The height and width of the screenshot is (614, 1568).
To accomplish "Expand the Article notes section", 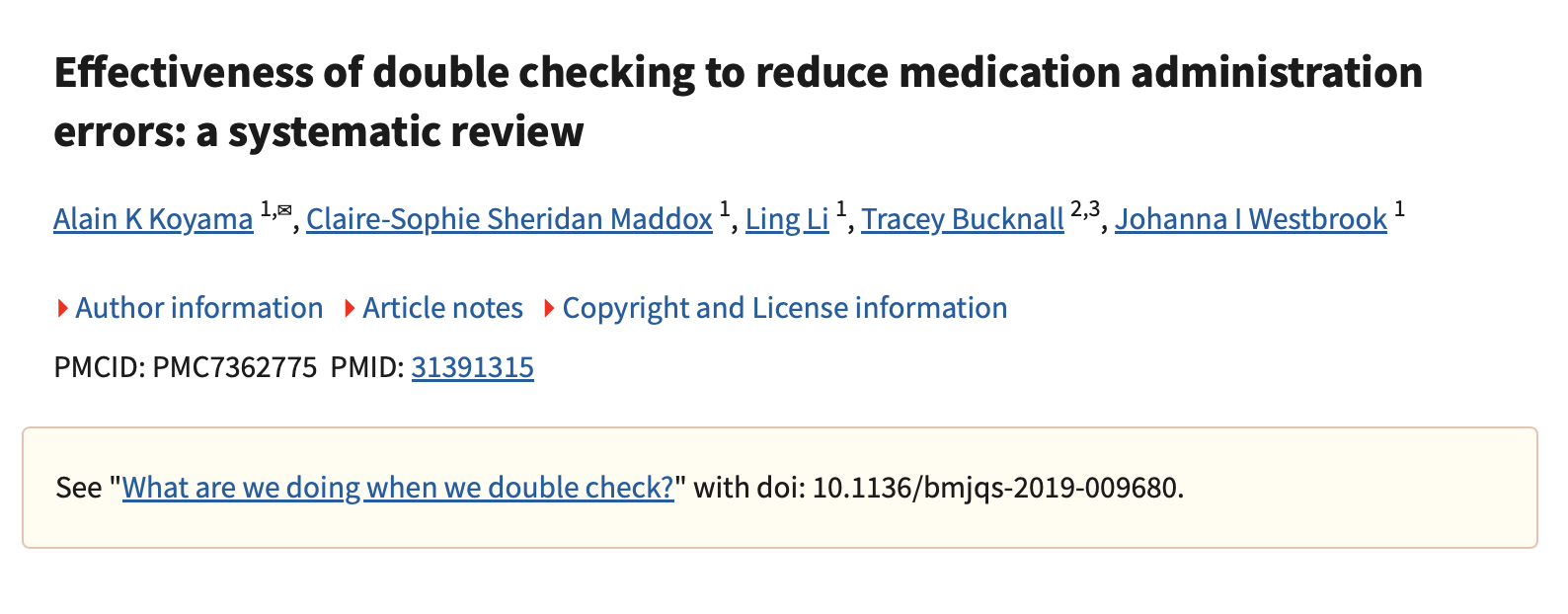I will click(x=442, y=308).
